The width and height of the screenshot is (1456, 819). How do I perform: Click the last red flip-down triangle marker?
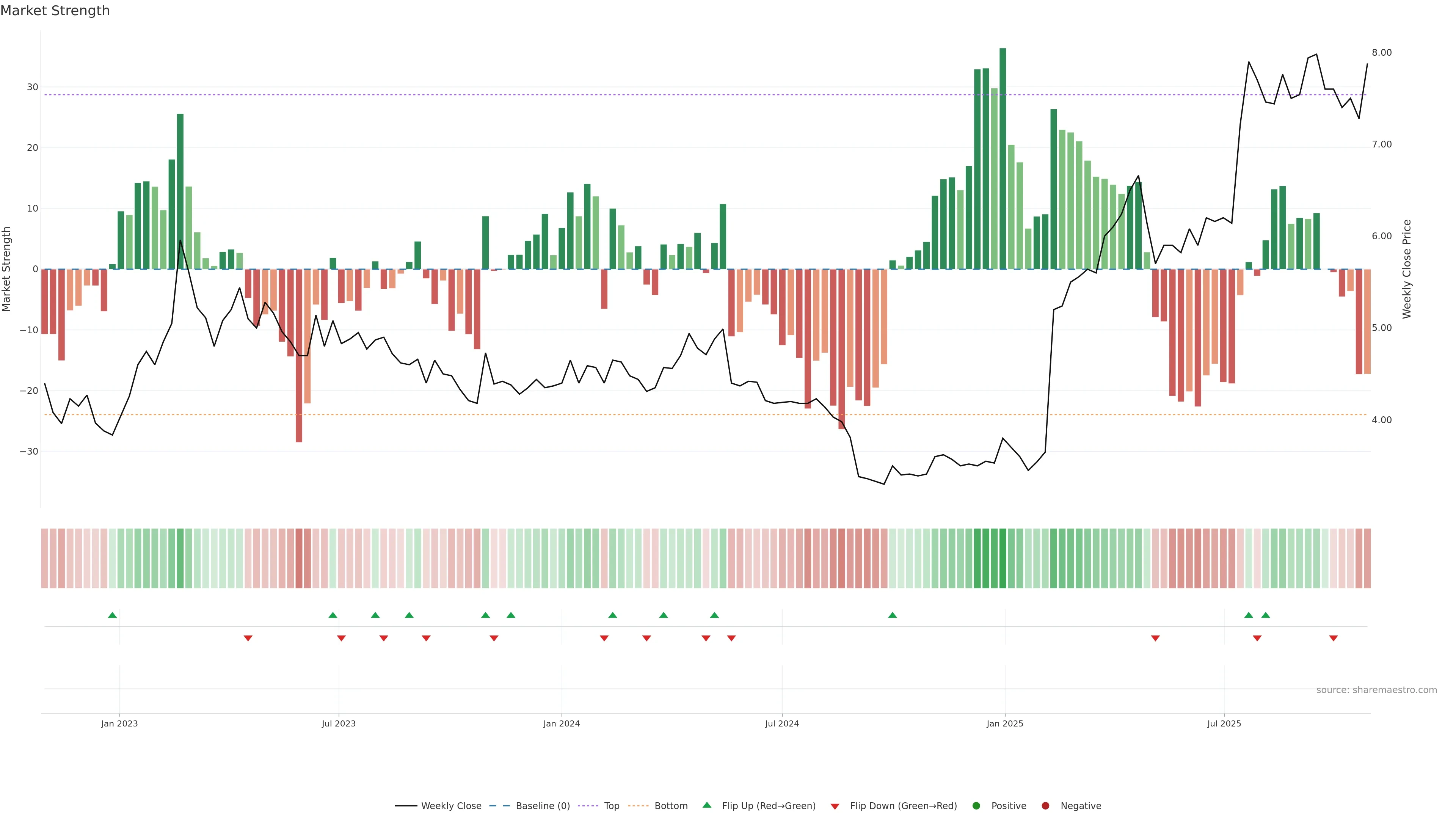(x=1334, y=638)
